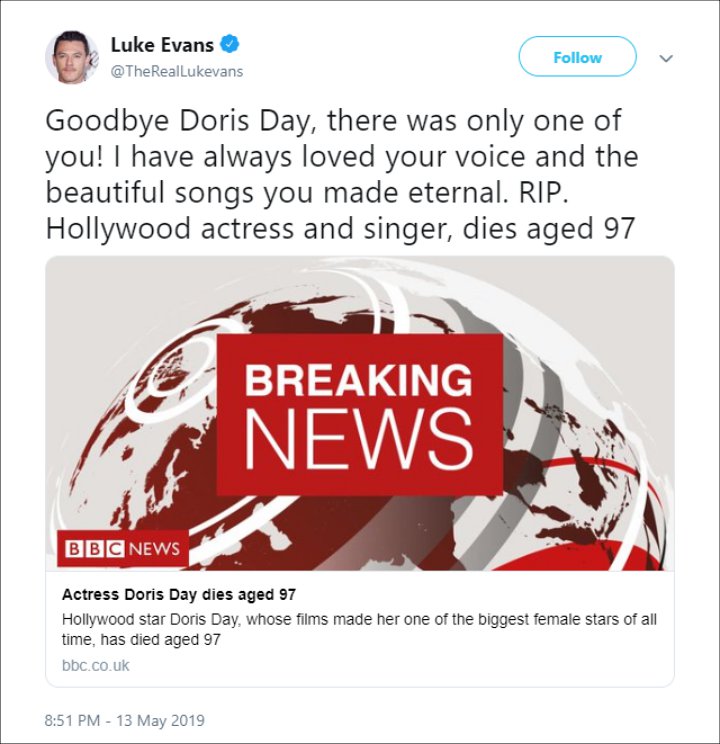Open the 8:51 PM tweet timestamp

(x=72, y=720)
